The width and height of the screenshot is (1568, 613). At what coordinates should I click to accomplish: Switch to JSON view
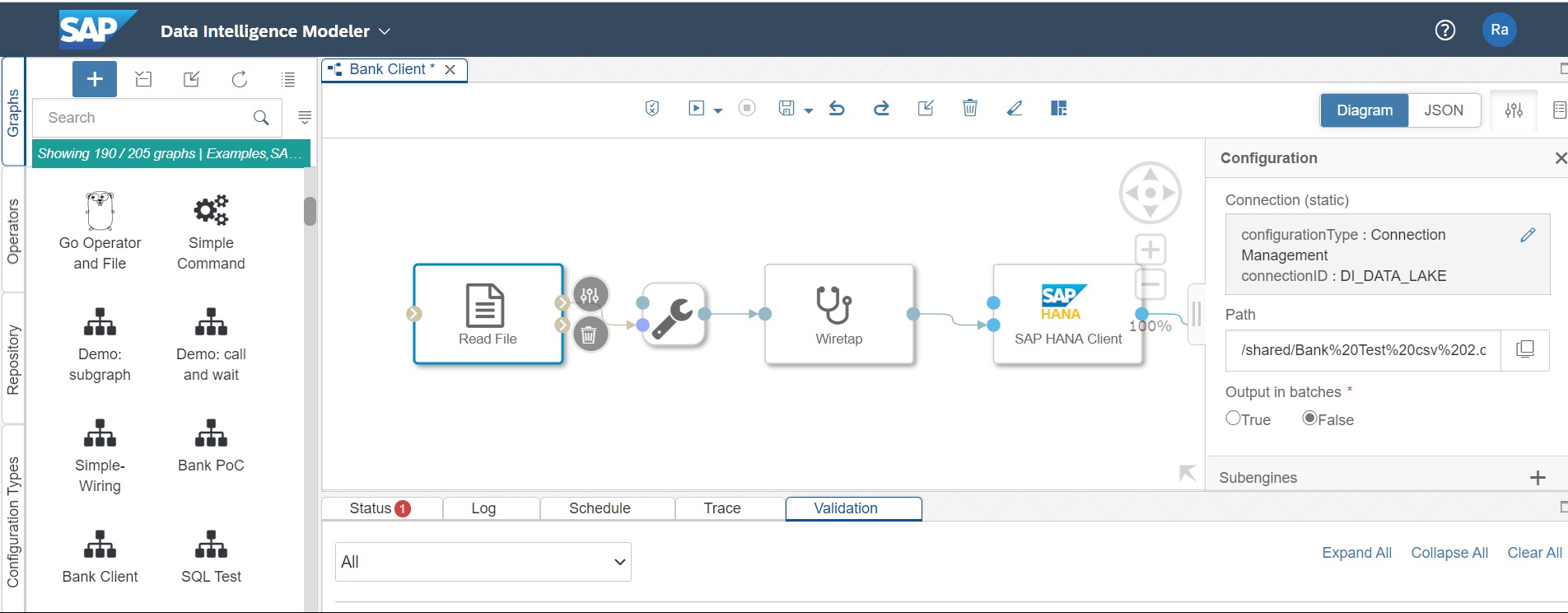(x=1443, y=110)
